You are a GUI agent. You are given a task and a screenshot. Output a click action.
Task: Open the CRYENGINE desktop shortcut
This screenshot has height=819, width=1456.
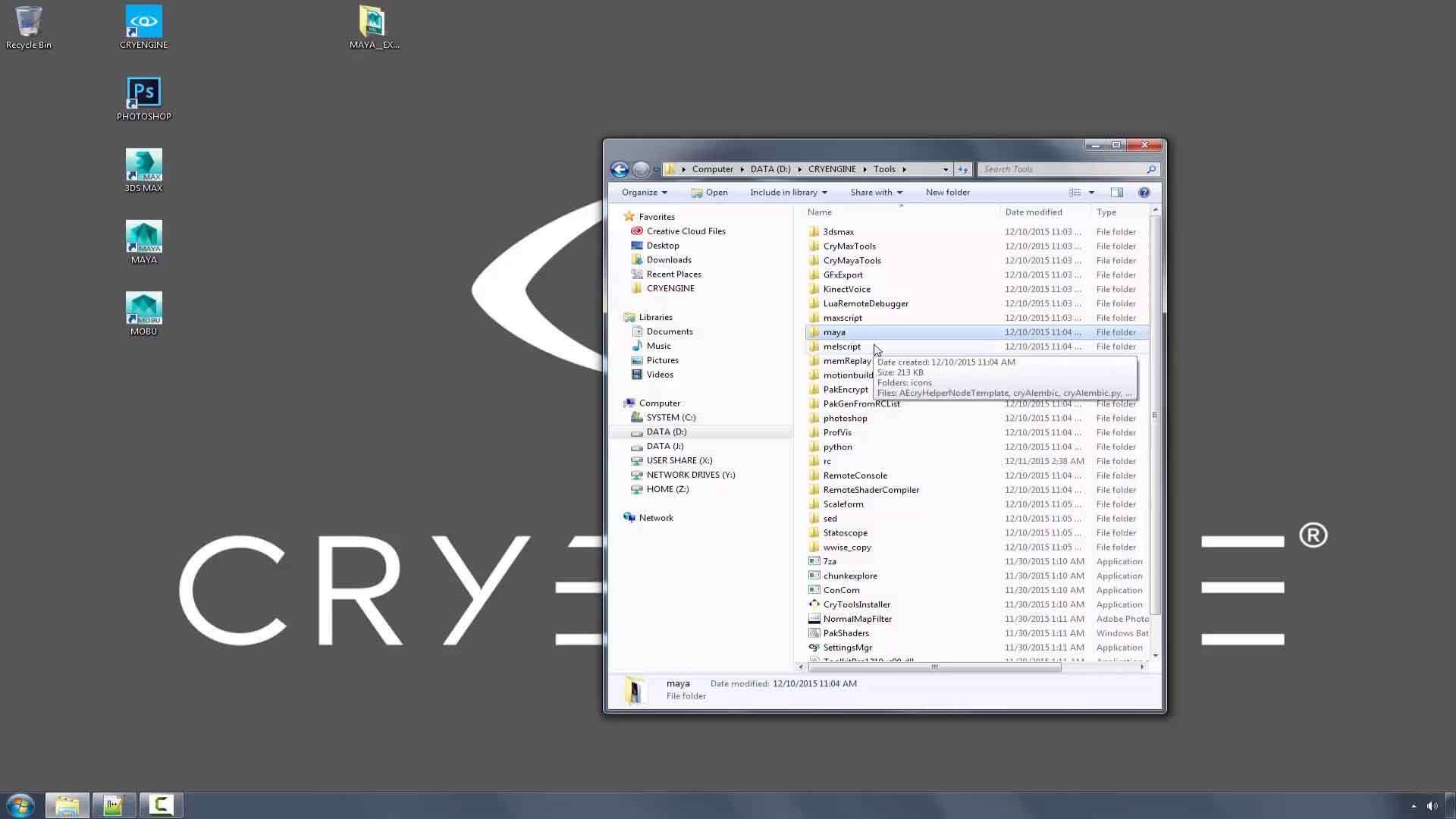(143, 23)
